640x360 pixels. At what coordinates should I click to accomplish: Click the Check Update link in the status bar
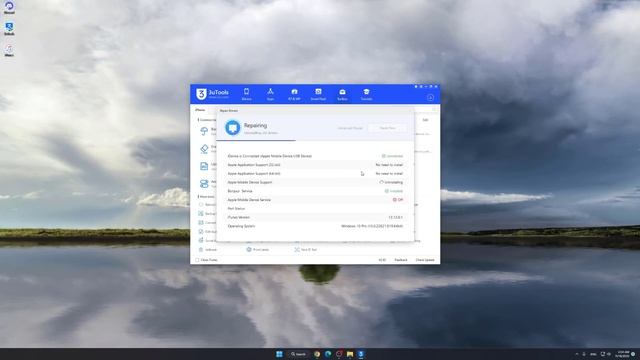point(425,260)
